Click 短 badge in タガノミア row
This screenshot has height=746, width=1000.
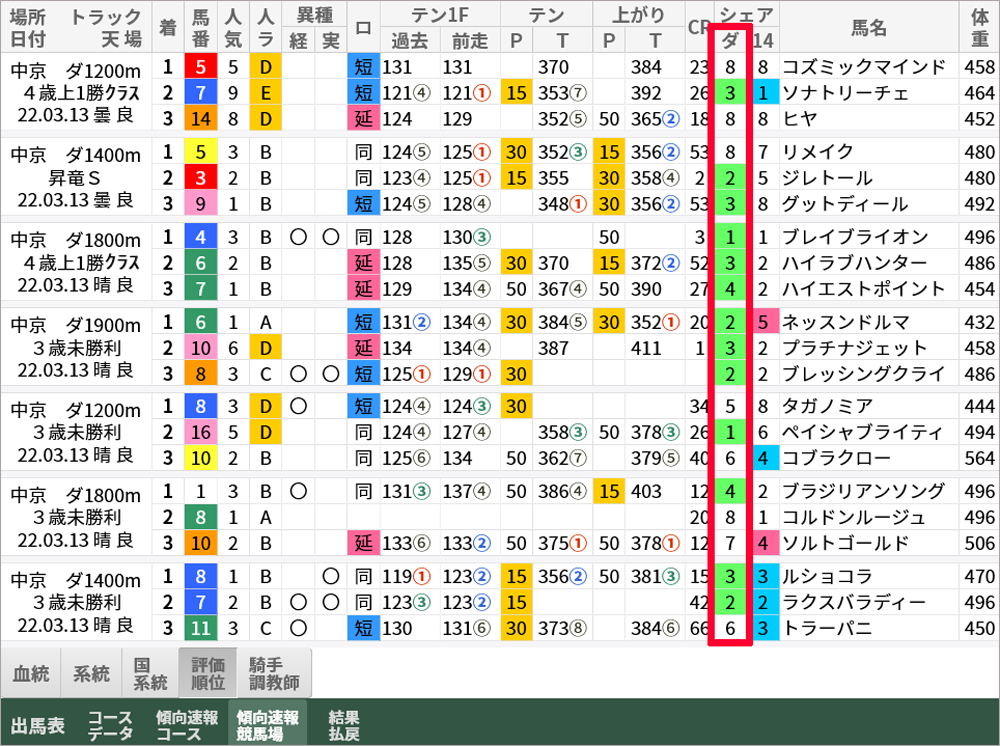364,406
